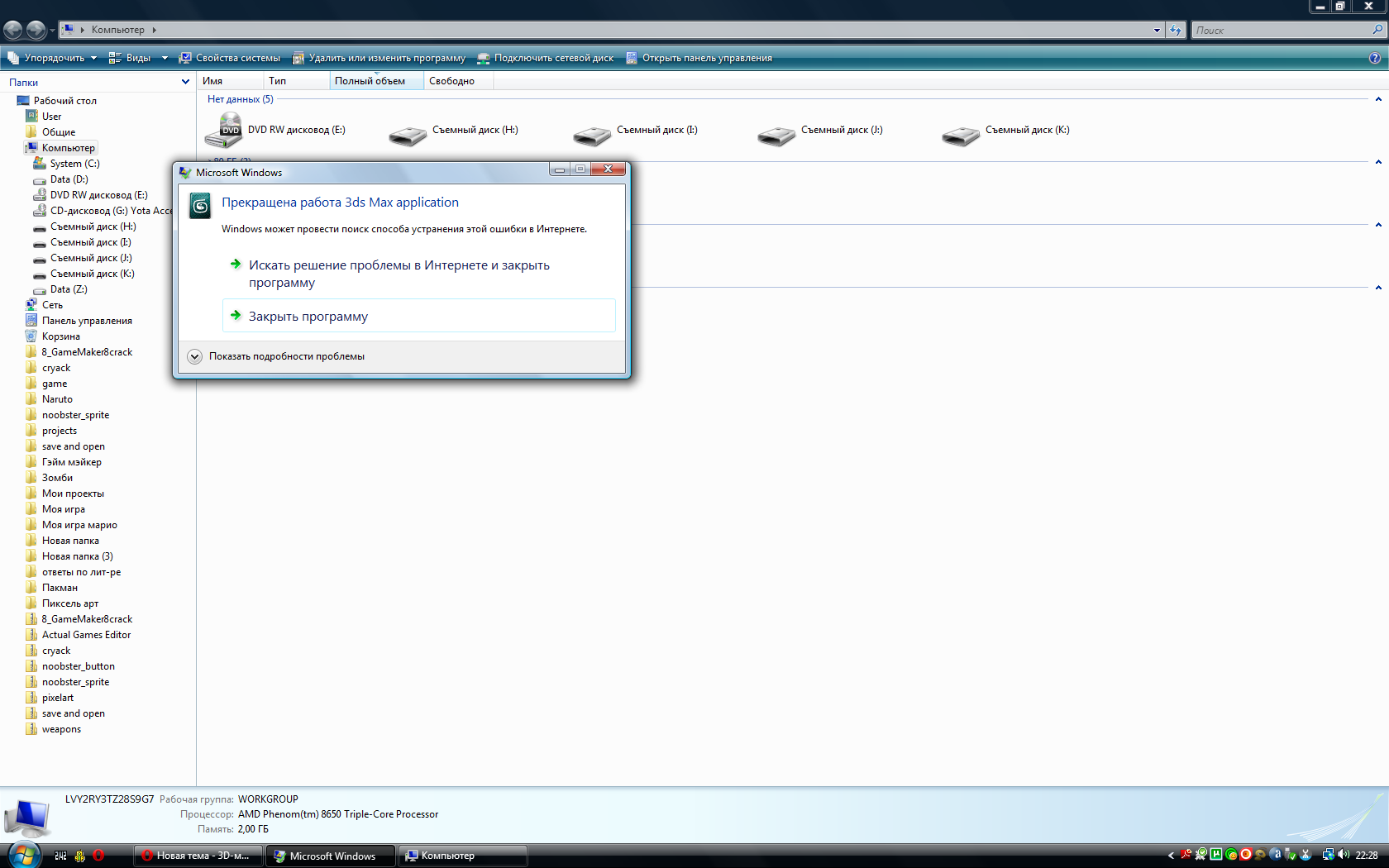
Task: Click the refresh button beside address bar
Action: (1176, 30)
